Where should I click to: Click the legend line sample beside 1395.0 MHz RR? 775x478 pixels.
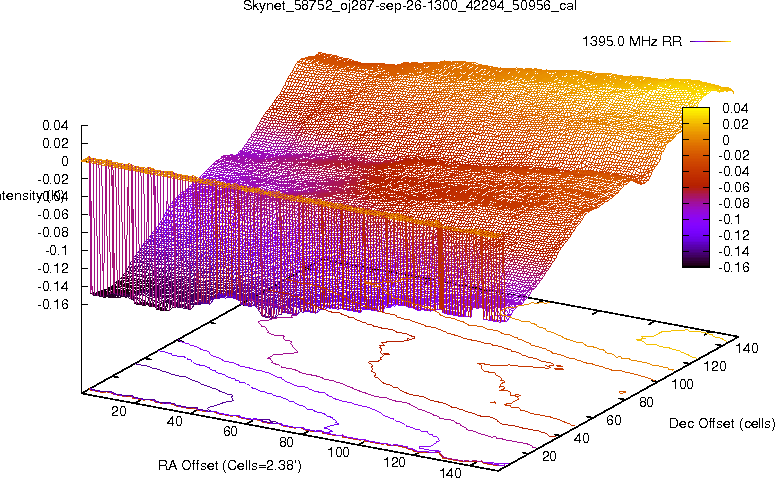(x=710, y=42)
